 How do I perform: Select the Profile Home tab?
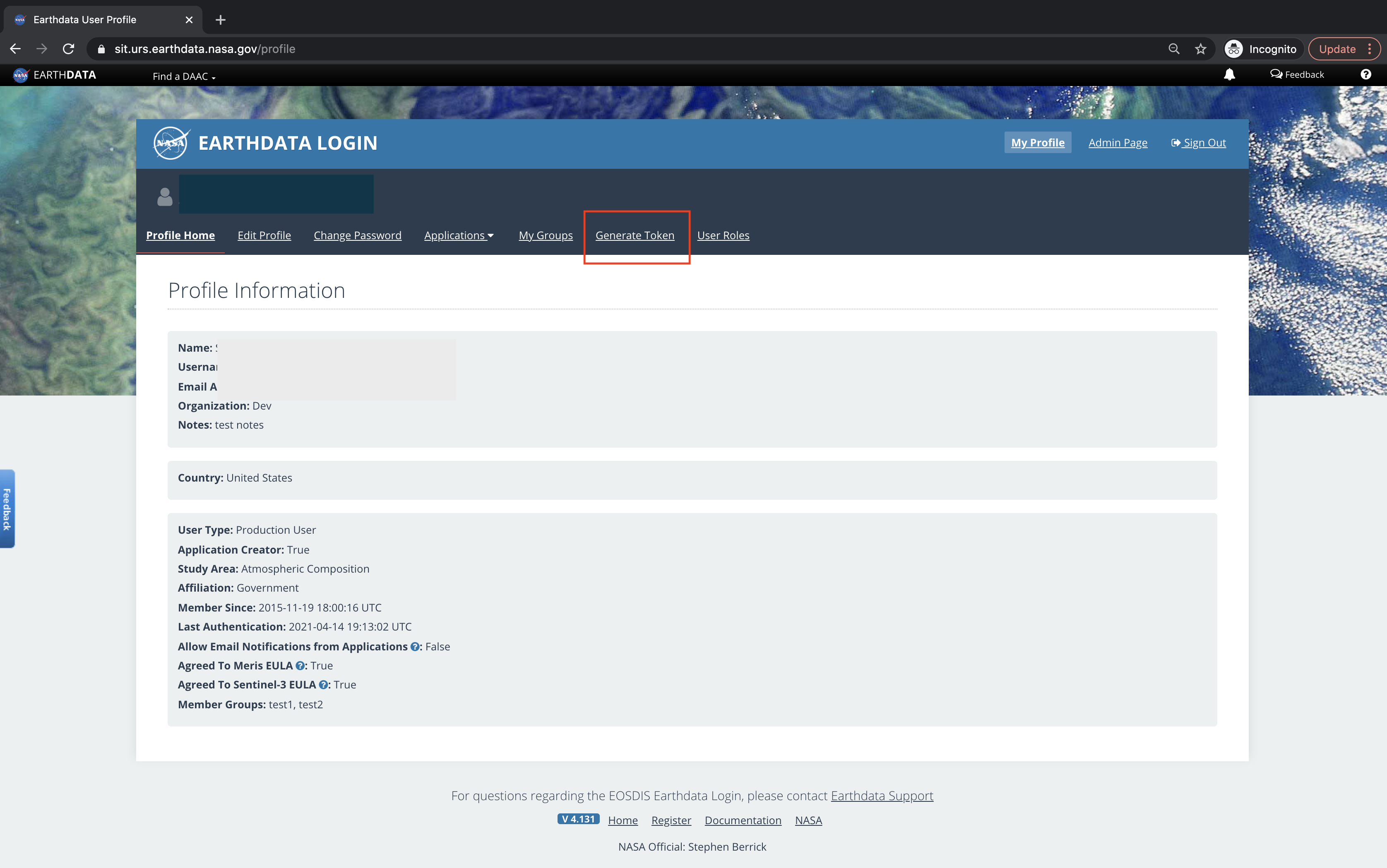(180, 235)
